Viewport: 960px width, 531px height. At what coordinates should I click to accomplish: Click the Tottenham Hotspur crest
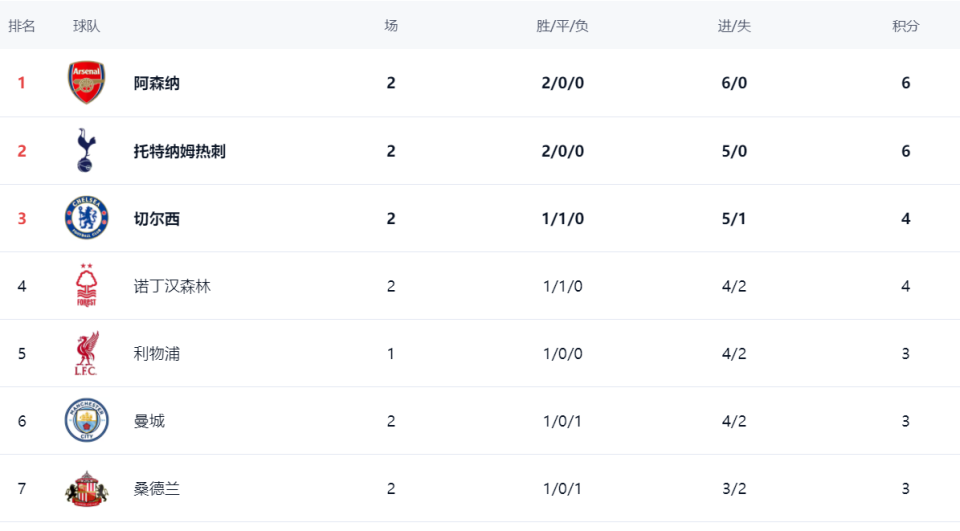pos(86,151)
